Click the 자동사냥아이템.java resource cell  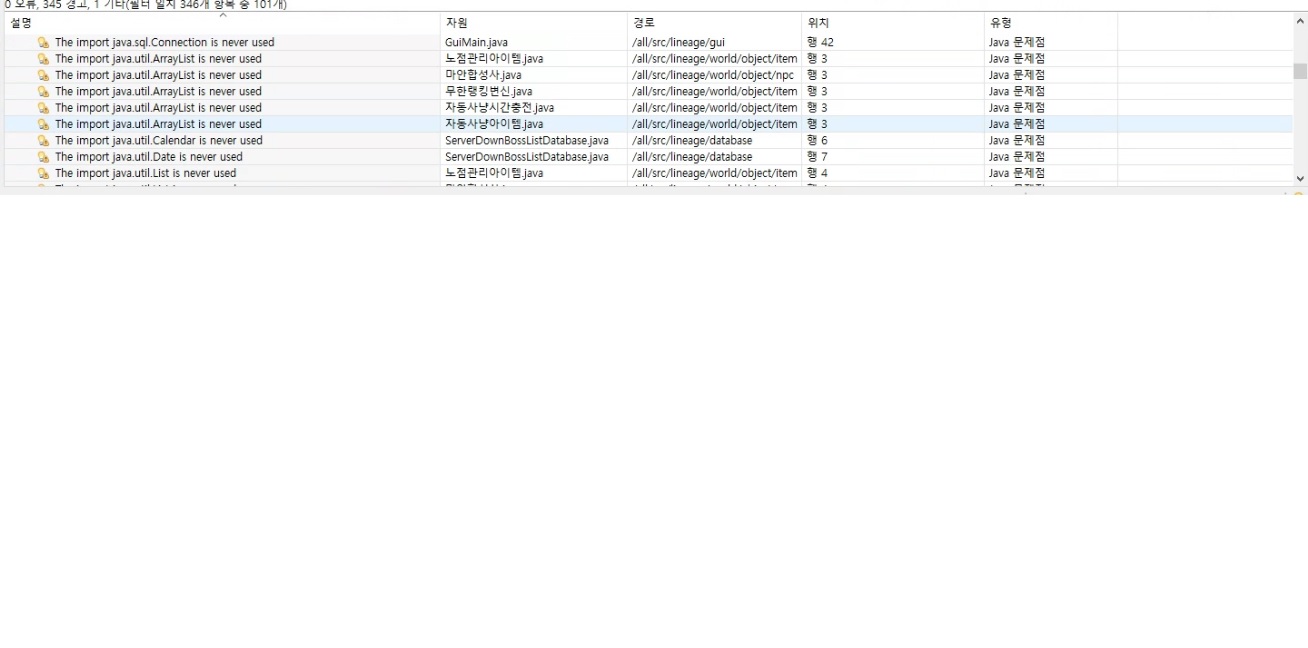pyautogui.click(x=494, y=124)
